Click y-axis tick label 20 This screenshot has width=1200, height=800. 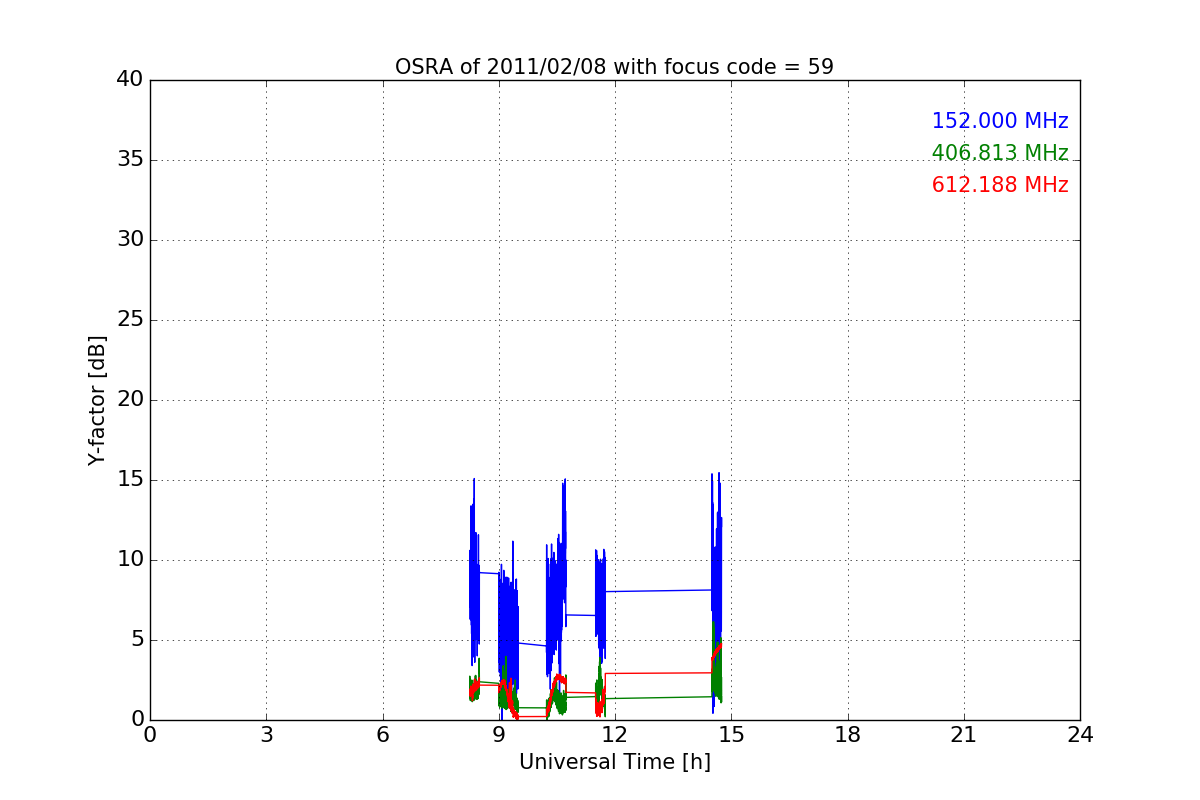(x=129, y=400)
